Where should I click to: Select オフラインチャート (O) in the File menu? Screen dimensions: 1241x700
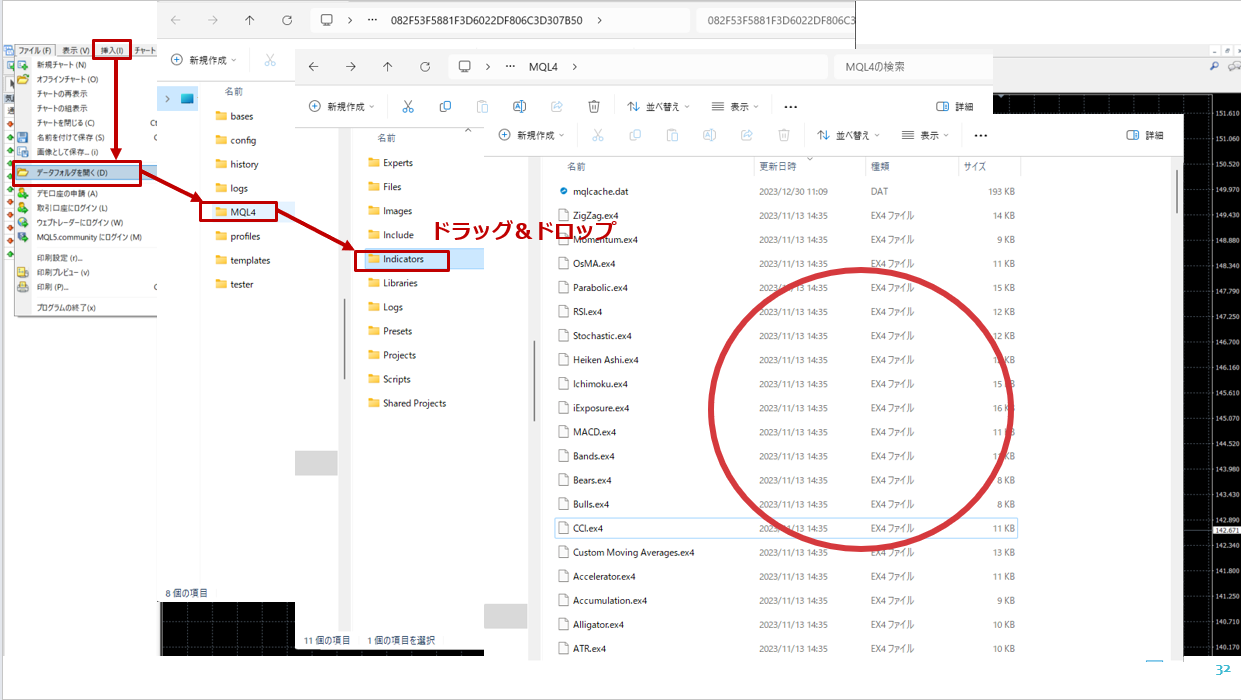point(67,79)
